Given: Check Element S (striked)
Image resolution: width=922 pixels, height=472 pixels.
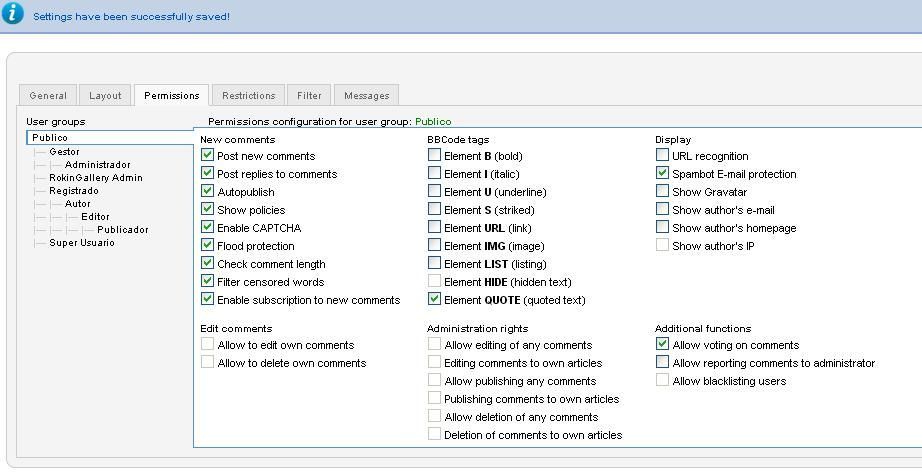Looking at the screenshot, I should 434,209.
